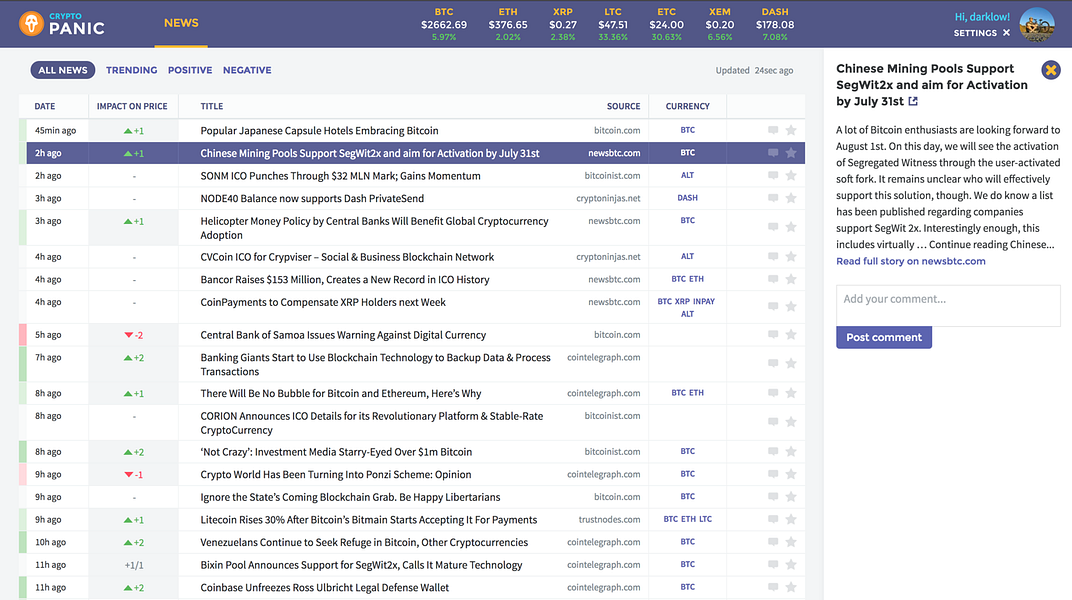Open comments for Bancor Raises story
The height and width of the screenshot is (600, 1072).
[x=773, y=279]
